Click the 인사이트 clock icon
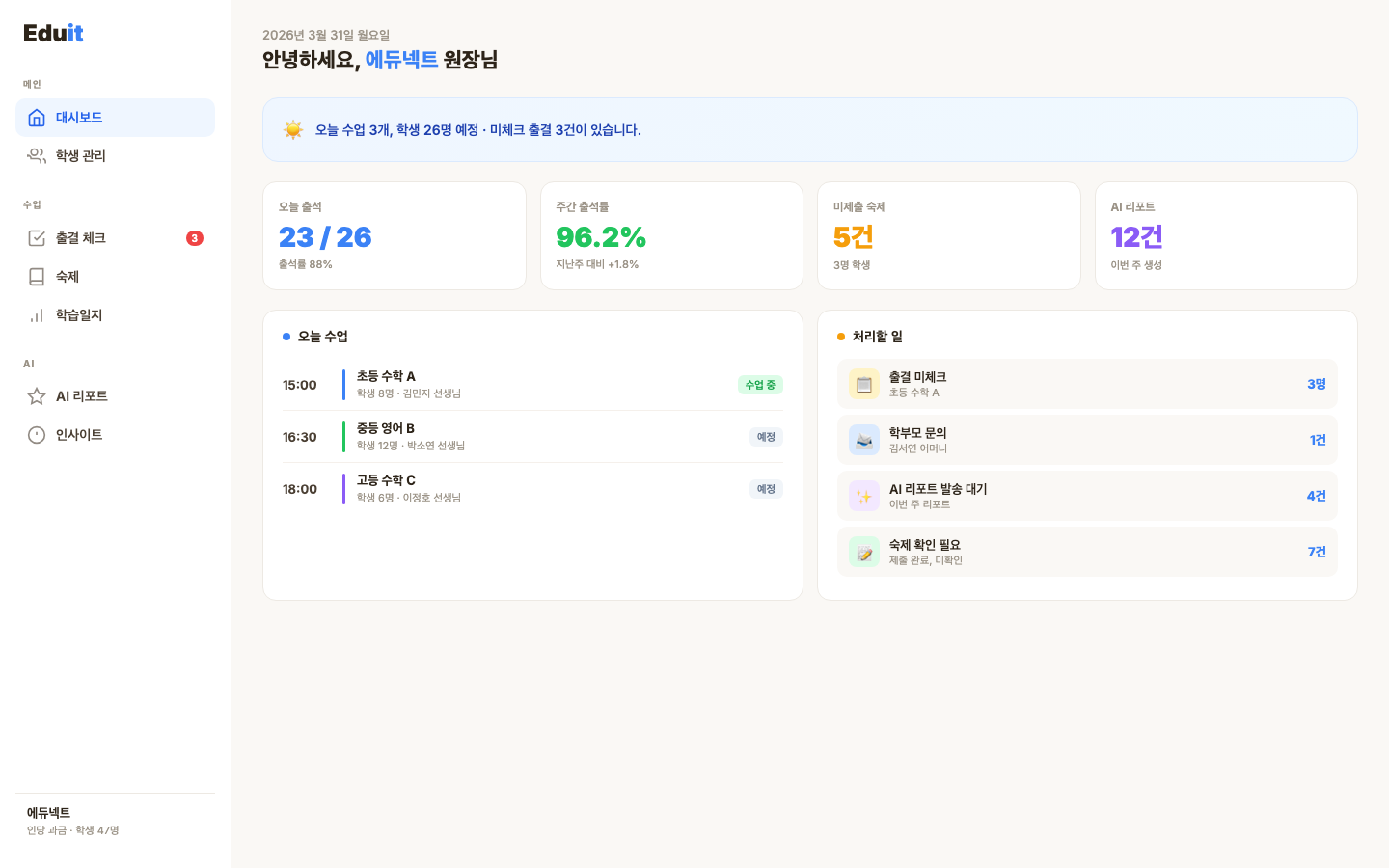The image size is (1389, 868). pos(38,434)
